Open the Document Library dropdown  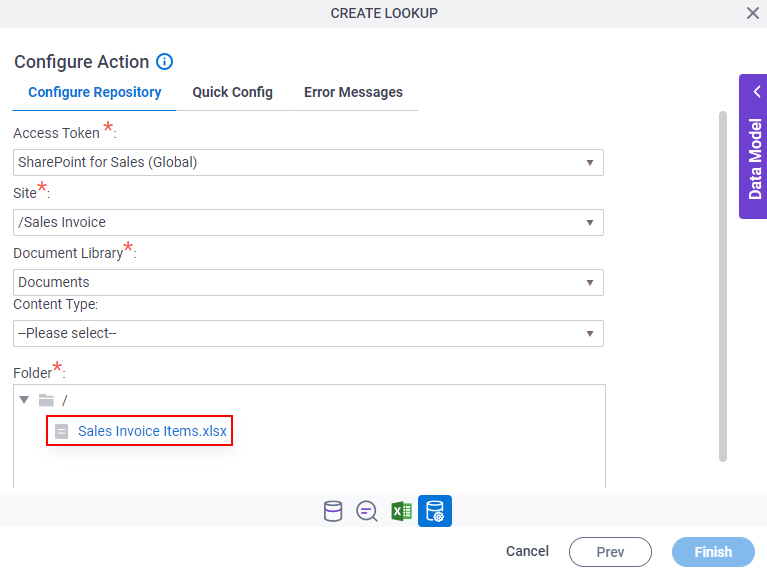coord(308,282)
